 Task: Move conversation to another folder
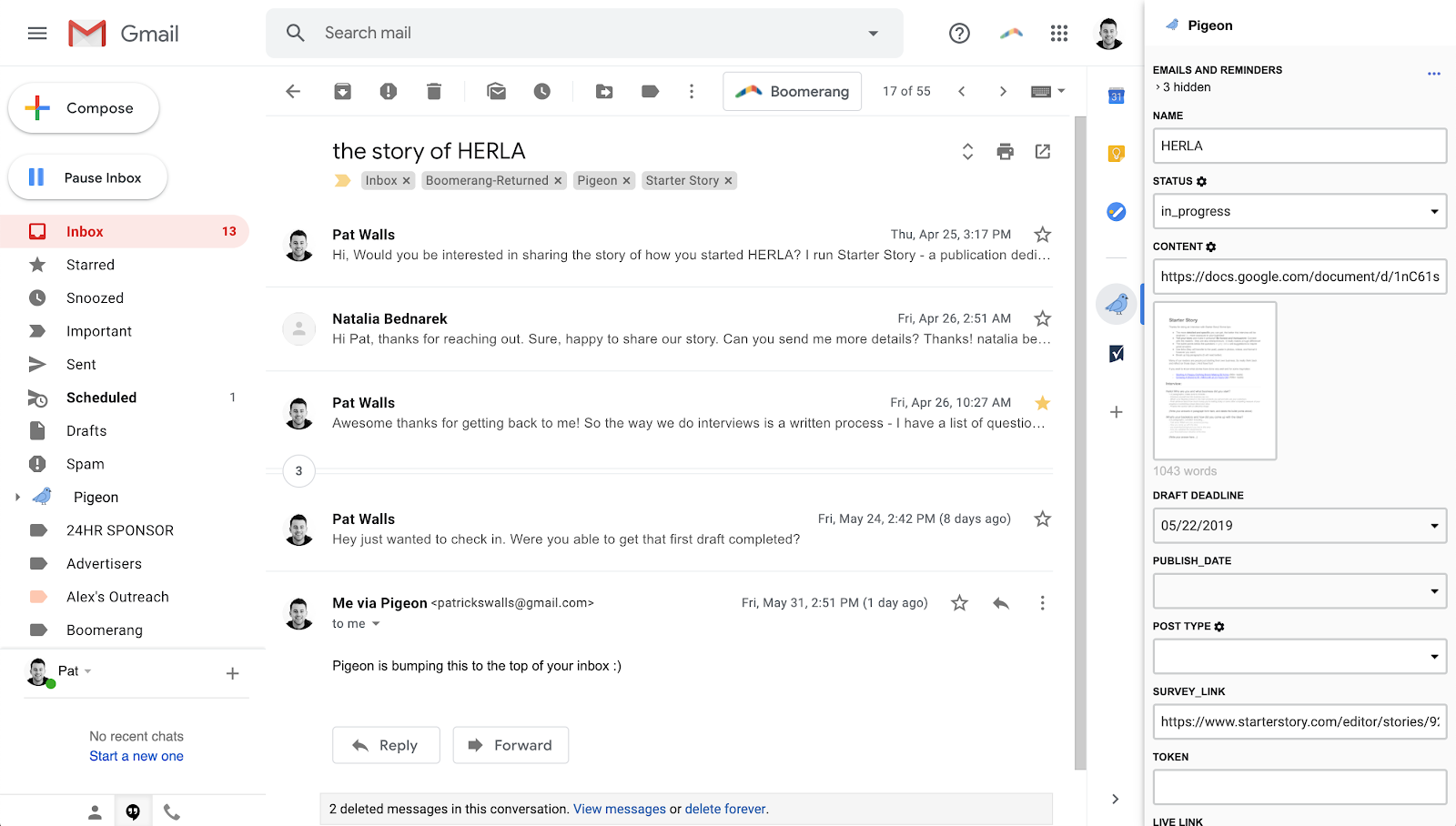604,91
